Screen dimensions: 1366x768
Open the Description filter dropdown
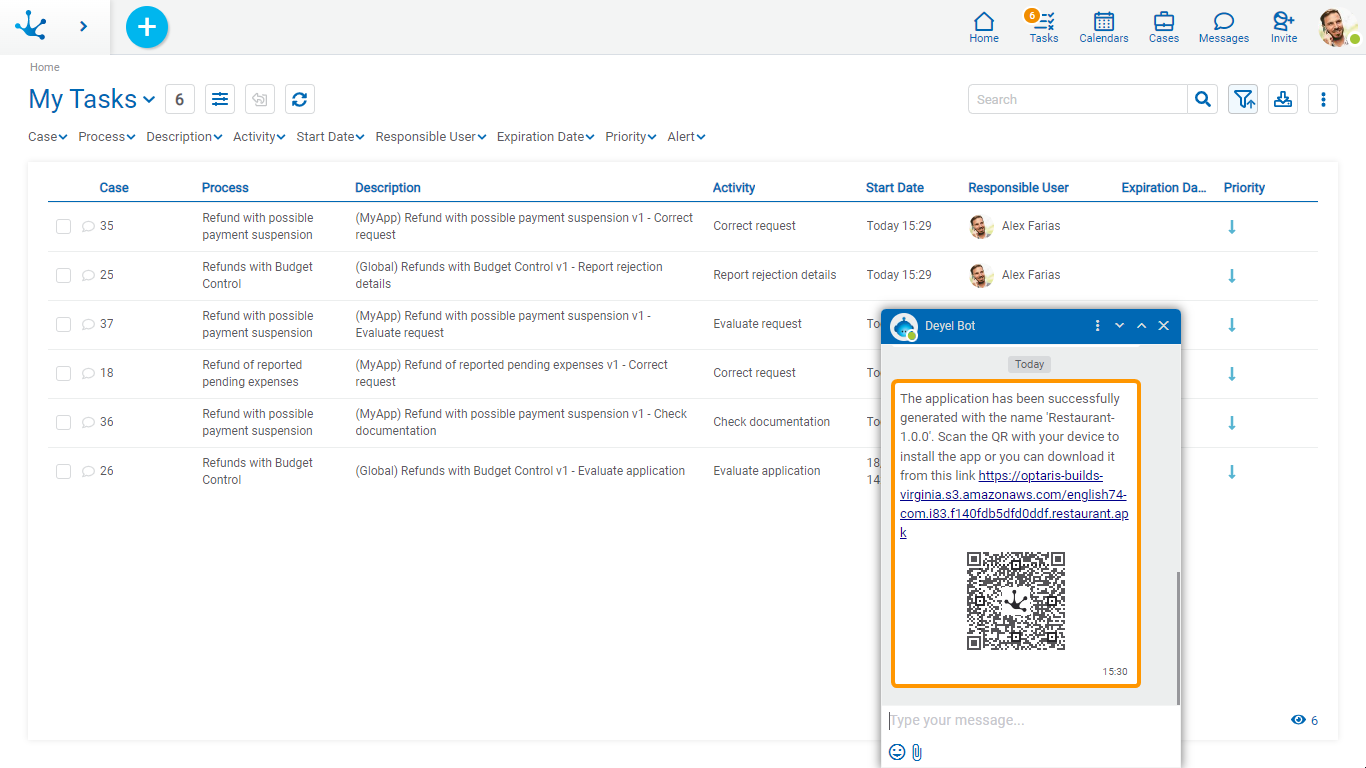(x=184, y=137)
